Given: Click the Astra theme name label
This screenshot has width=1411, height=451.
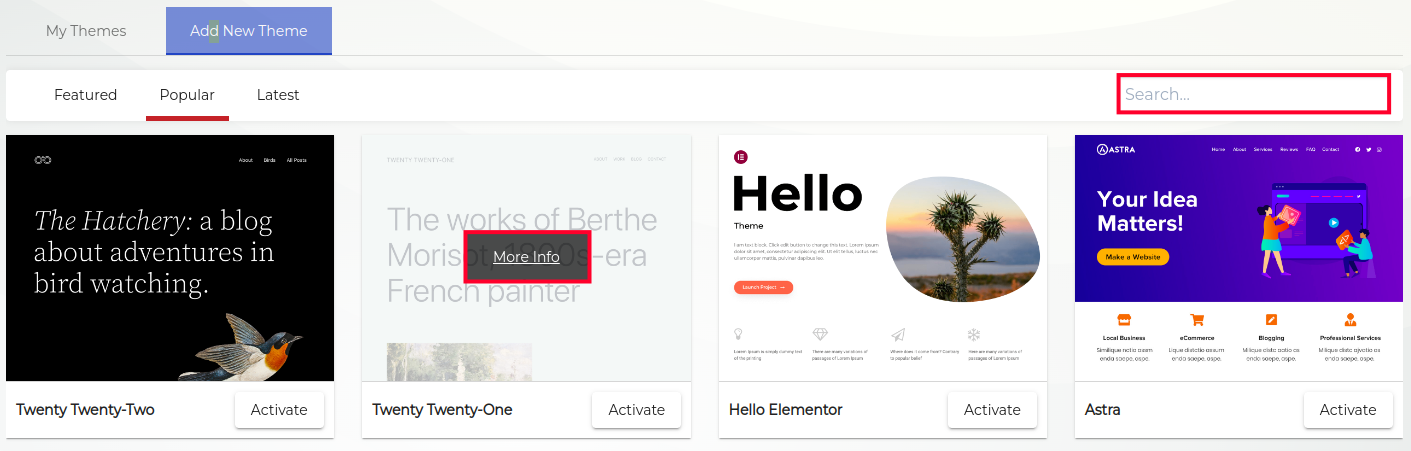Looking at the screenshot, I should click(1102, 409).
